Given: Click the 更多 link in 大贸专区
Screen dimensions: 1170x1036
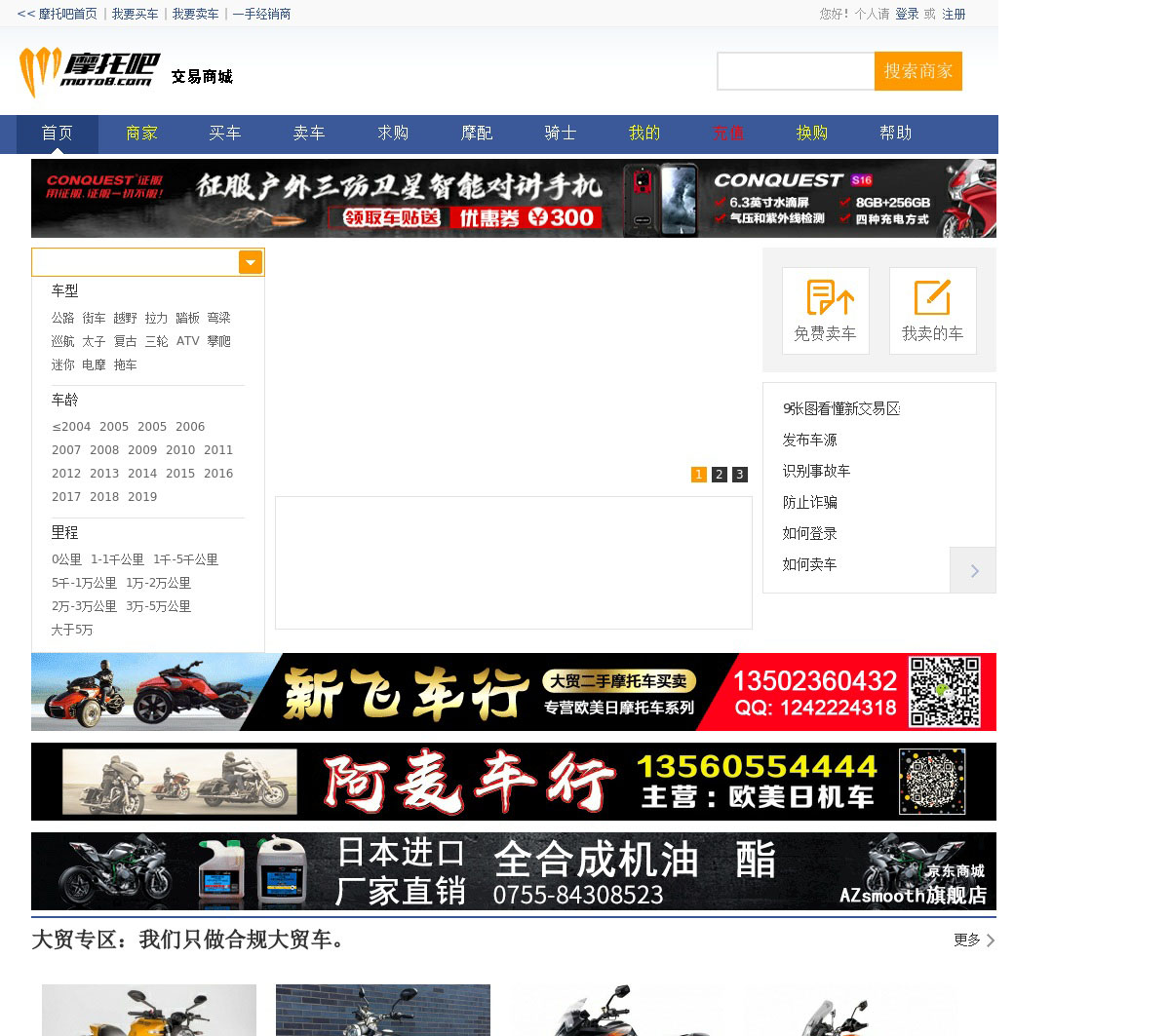Looking at the screenshot, I should [x=967, y=940].
